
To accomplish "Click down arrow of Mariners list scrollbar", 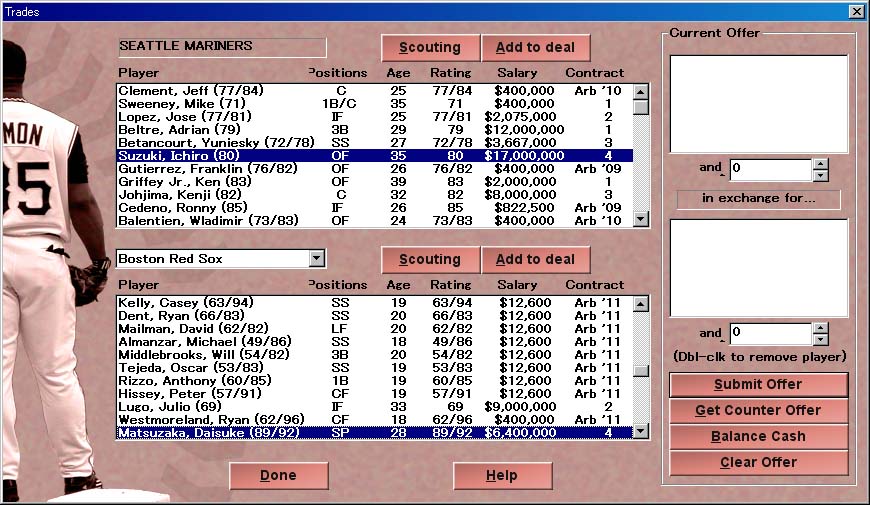I will pos(641,219).
